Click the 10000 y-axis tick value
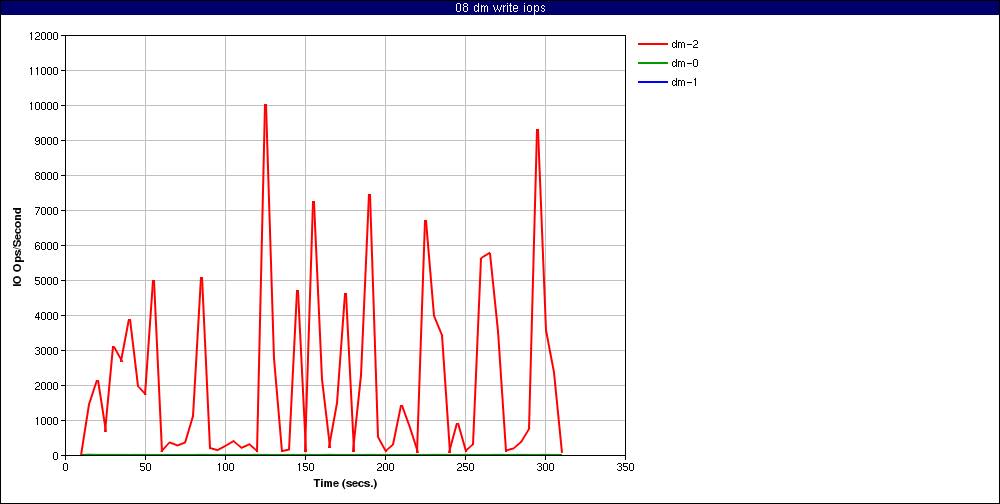The width and height of the screenshot is (1000, 504). (45, 106)
